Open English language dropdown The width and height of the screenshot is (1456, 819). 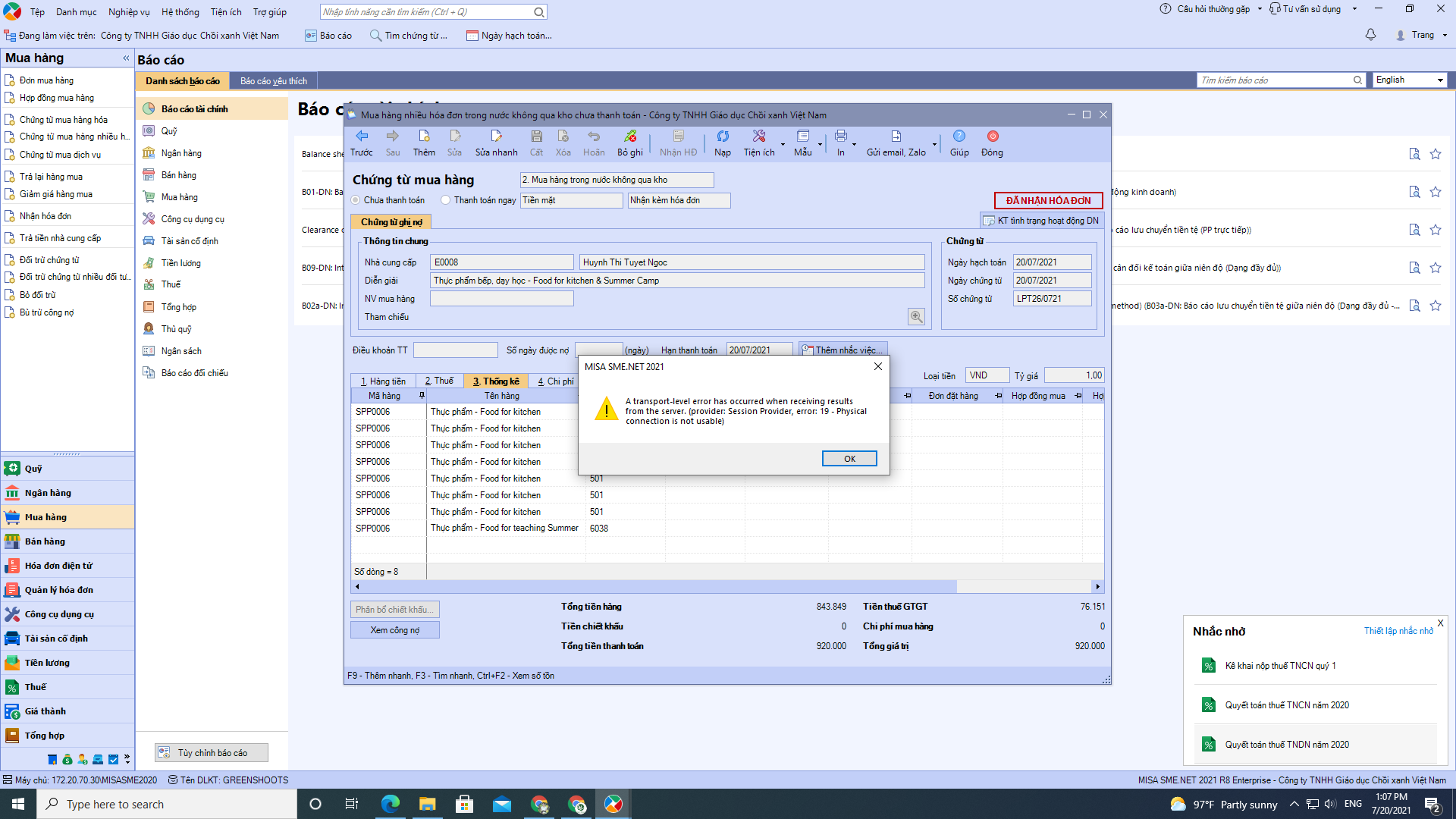point(1410,80)
